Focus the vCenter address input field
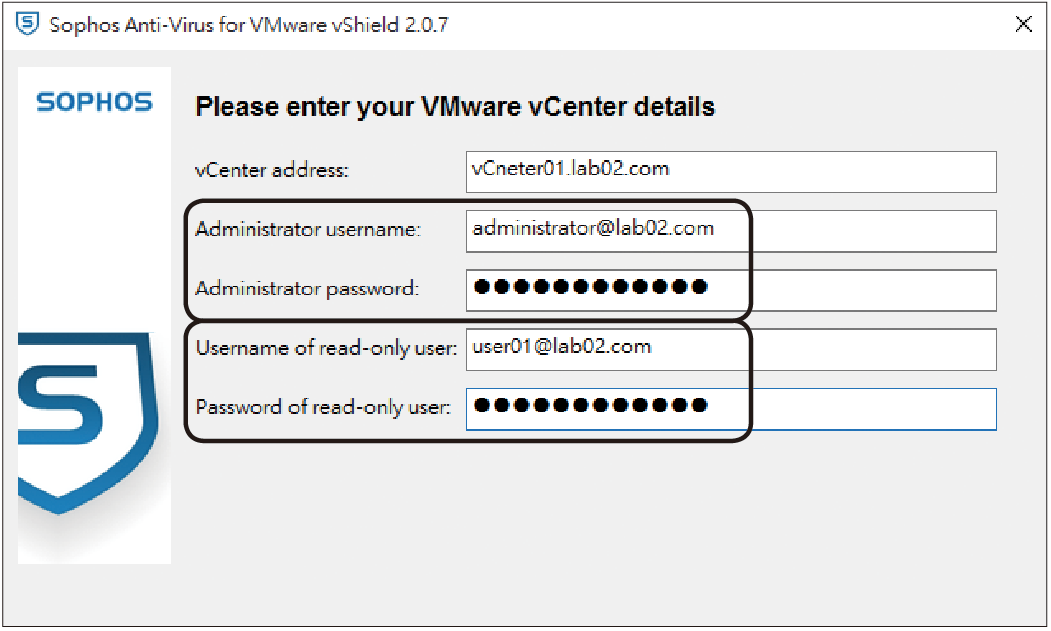This screenshot has height=631, width=1051. click(x=731, y=172)
